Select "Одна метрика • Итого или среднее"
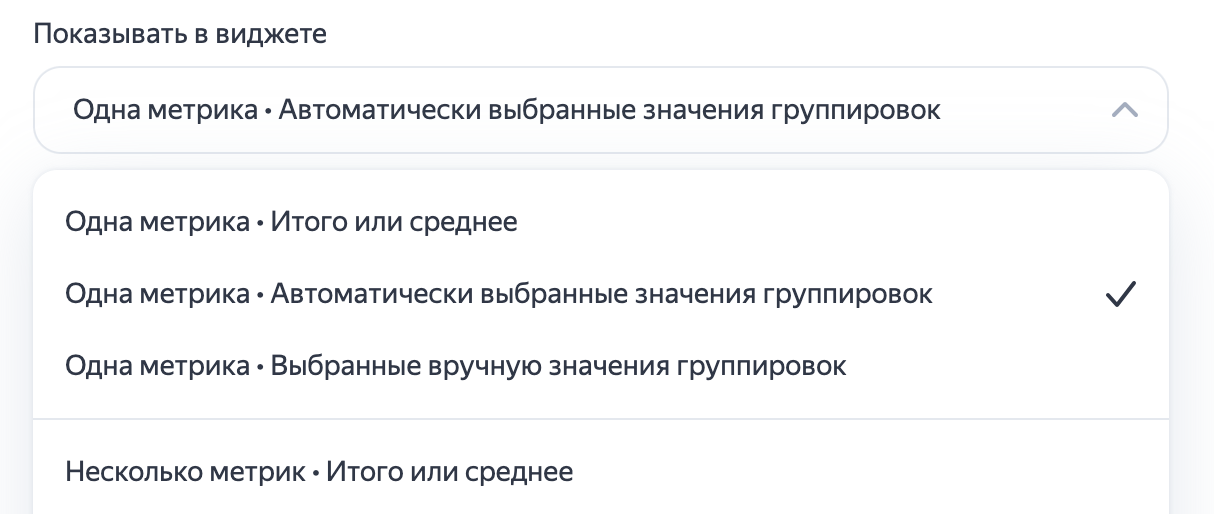Screen dimensions: 1214x514 (291, 222)
